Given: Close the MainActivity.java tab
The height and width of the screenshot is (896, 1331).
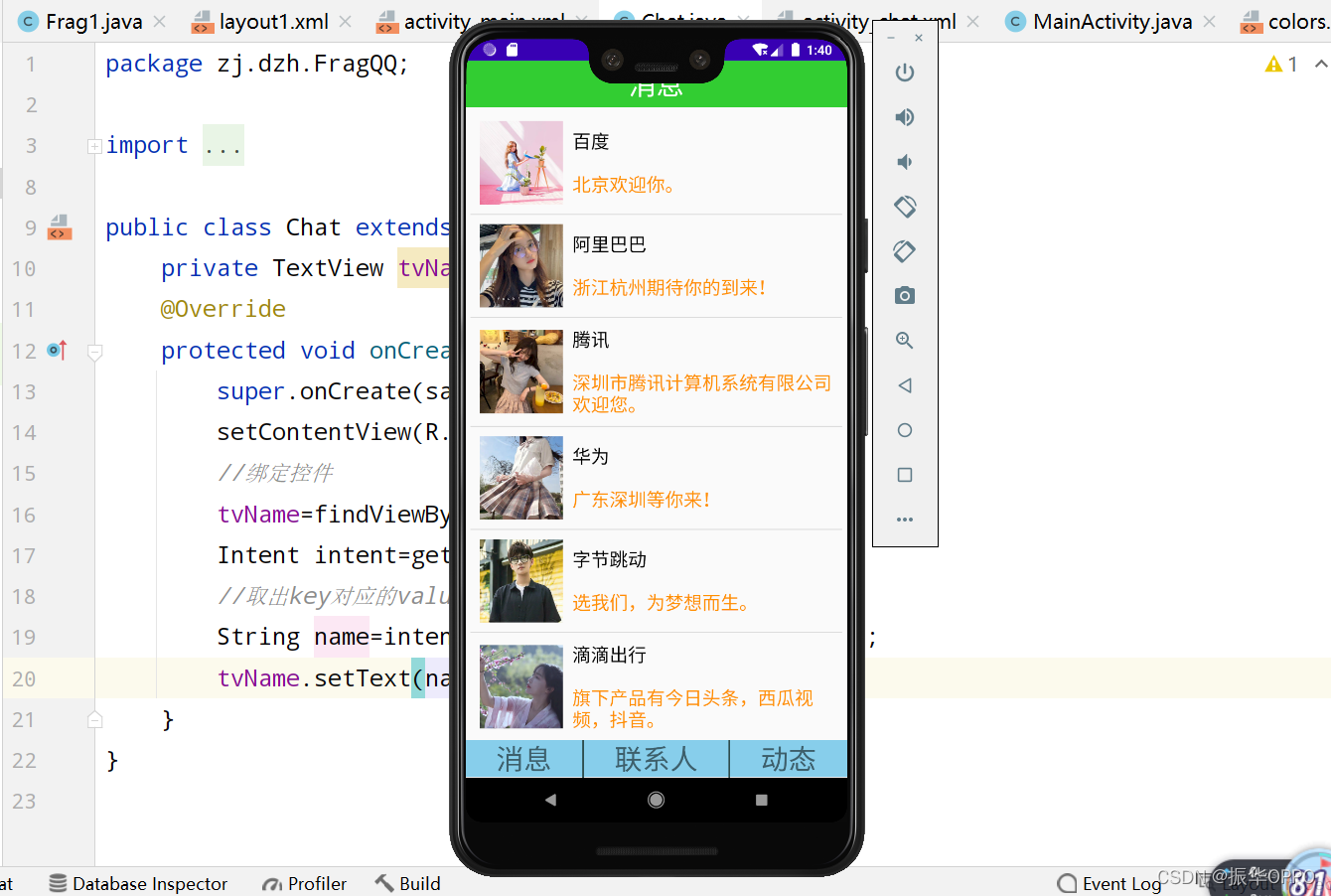Looking at the screenshot, I should pyautogui.click(x=1209, y=21).
